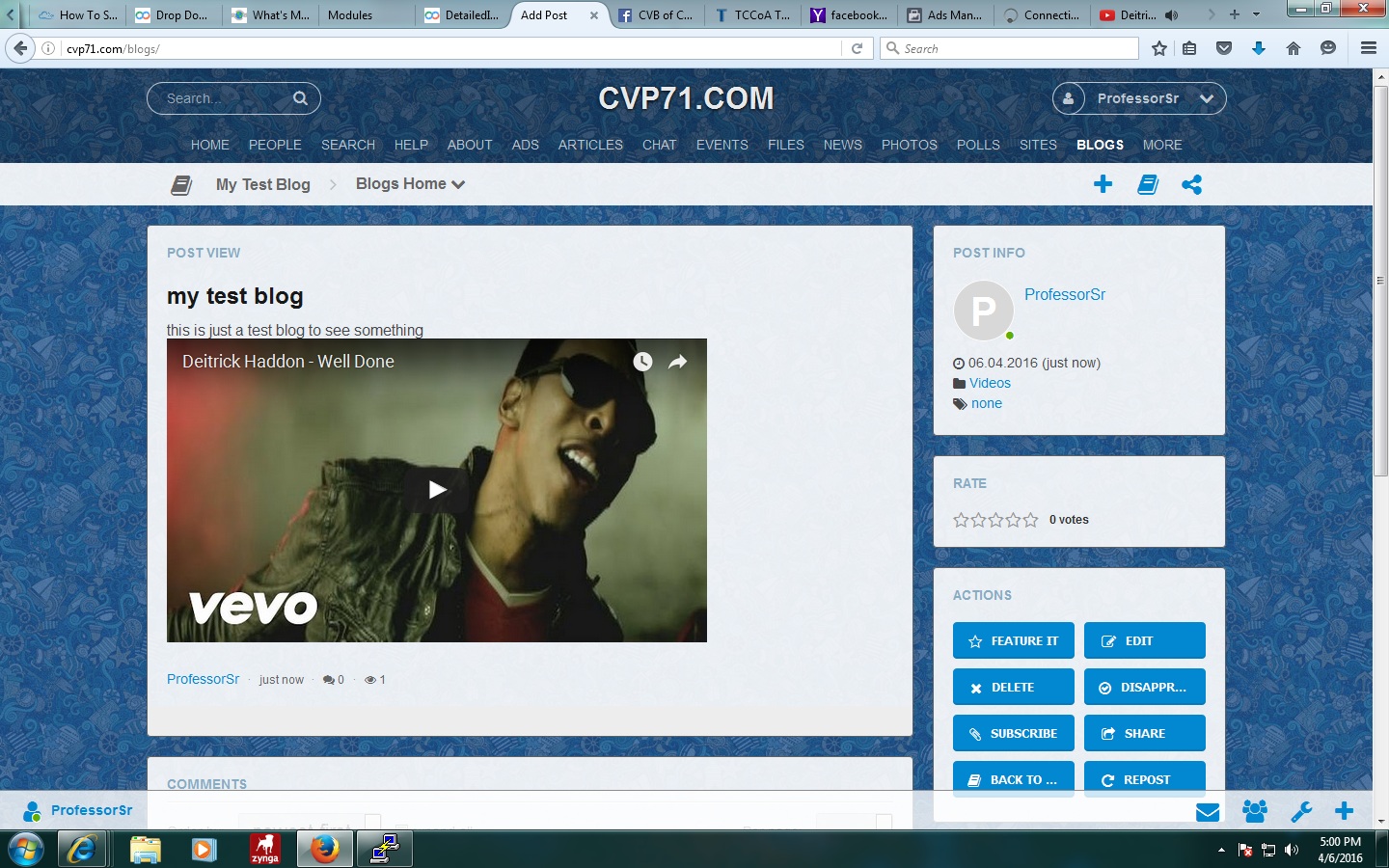The width and height of the screenshot is (1389, 868).
Task: Click the video's Watch Later clock icon
Action: point(642,362)
